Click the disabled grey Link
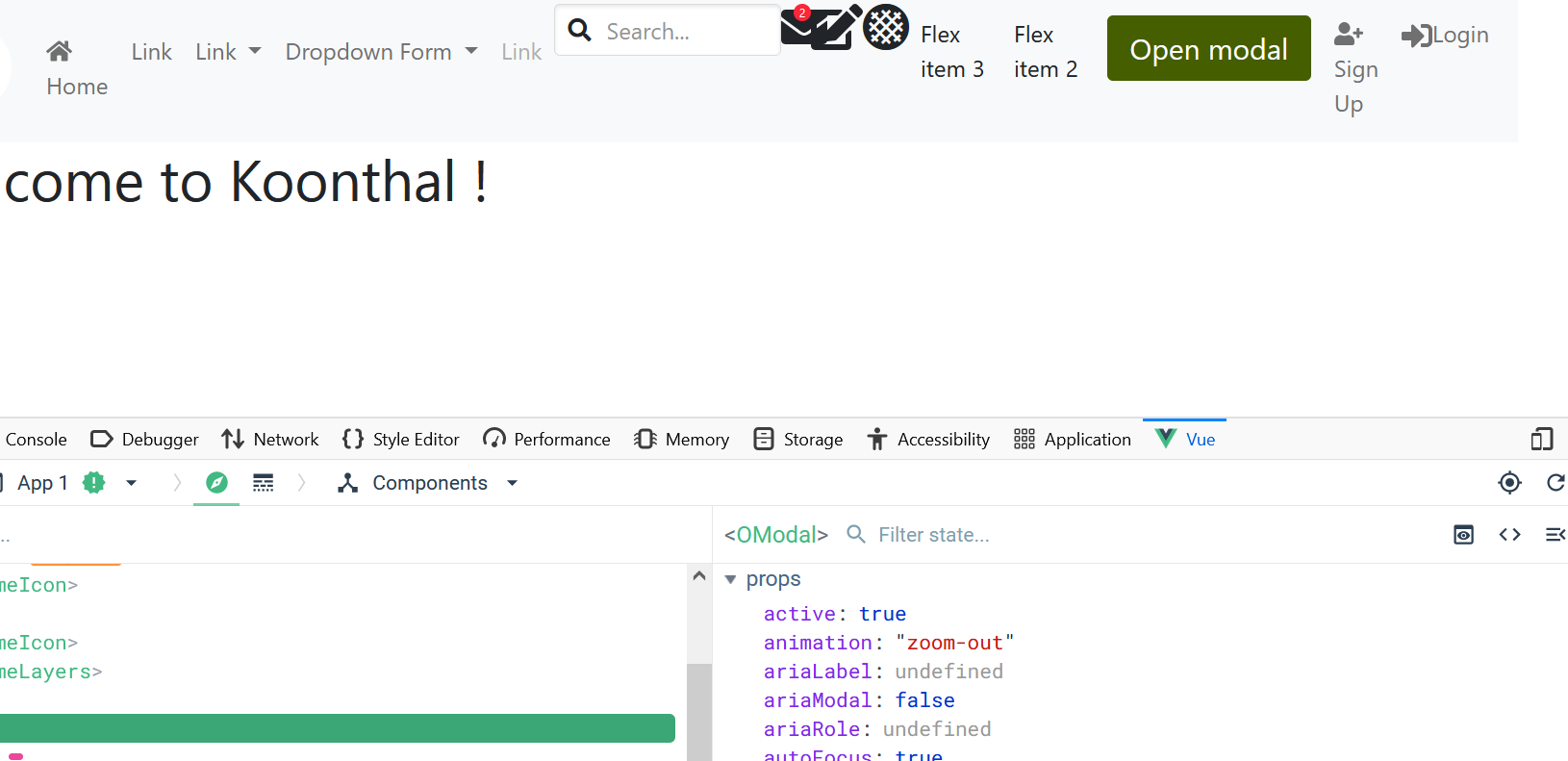The image size is (1568, 761). [x=521, y=52]
